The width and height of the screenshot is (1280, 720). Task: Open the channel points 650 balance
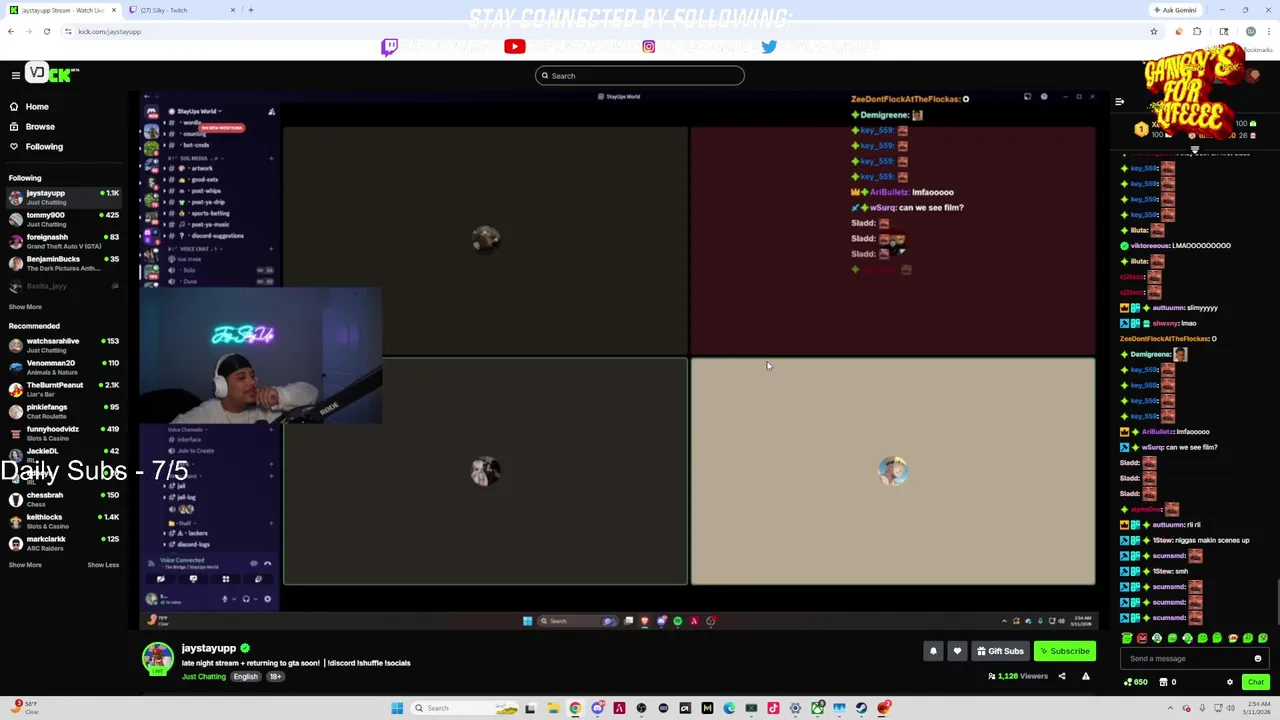point(1135,682)
